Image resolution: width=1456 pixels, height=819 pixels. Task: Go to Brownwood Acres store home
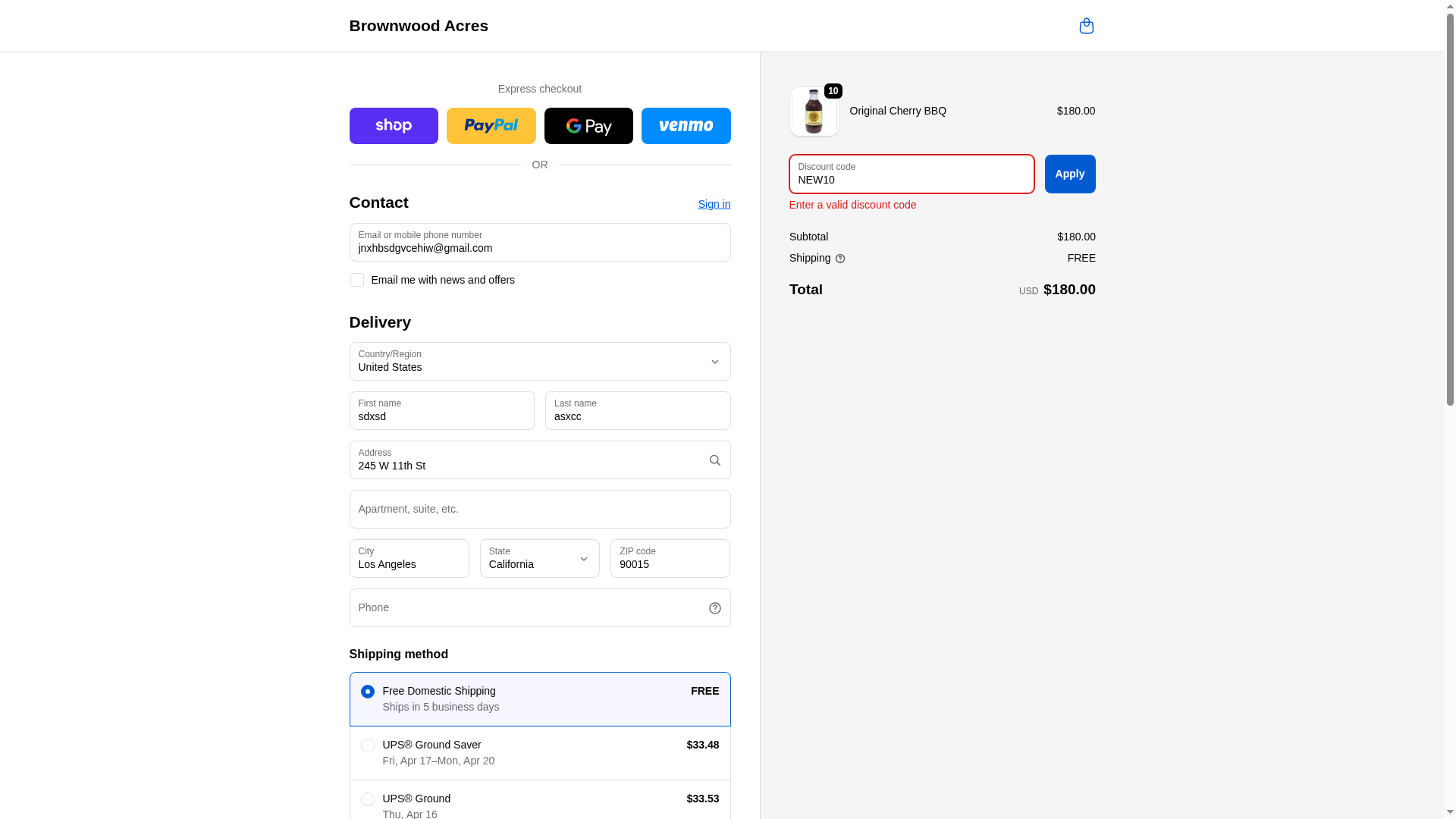tap(419, 26)
